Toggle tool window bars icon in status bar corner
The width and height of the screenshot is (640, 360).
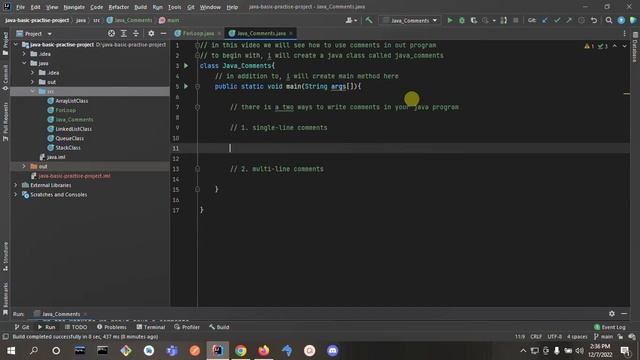tap(5, 337)
